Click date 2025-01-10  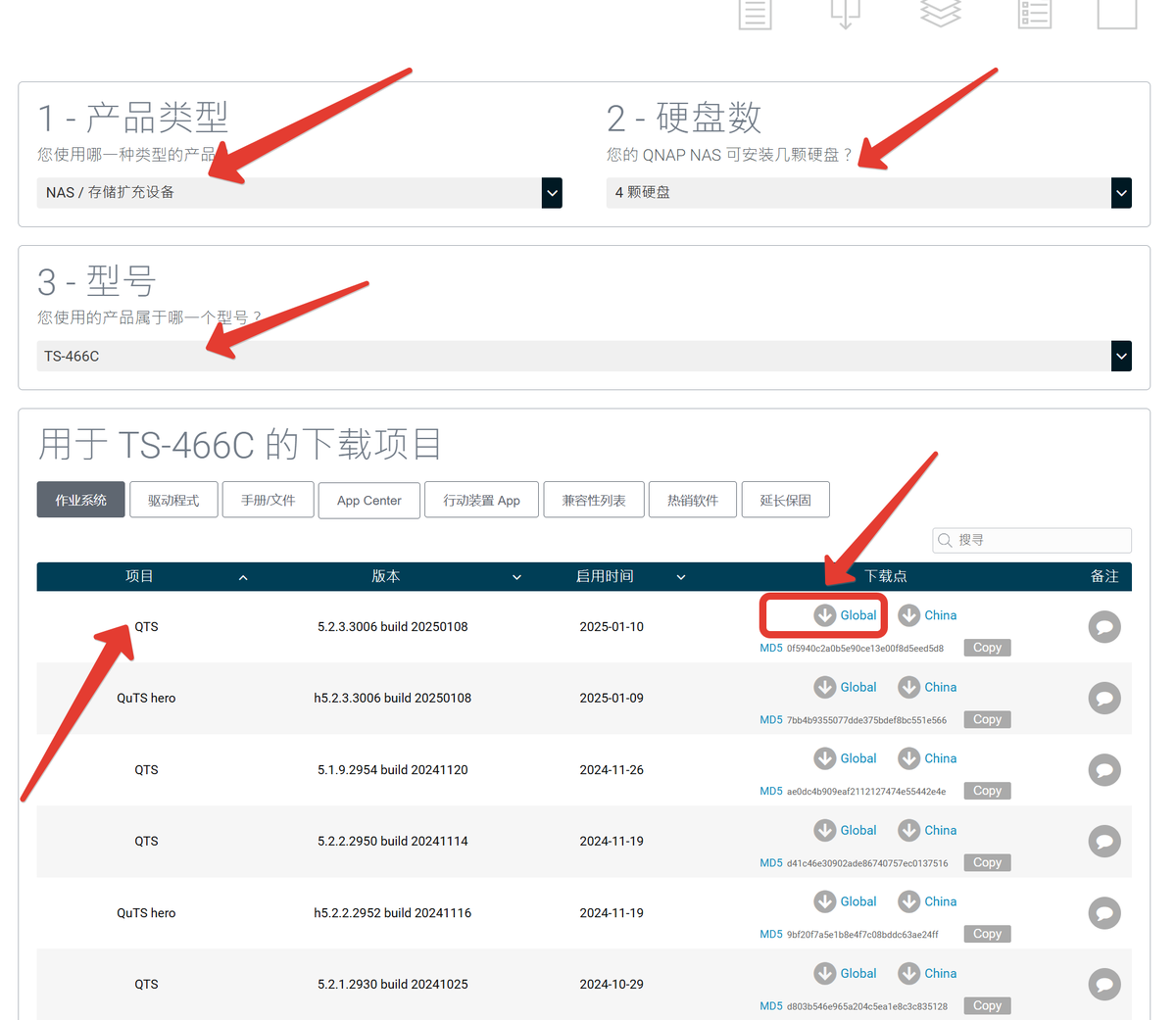click(x=612, y=627)
